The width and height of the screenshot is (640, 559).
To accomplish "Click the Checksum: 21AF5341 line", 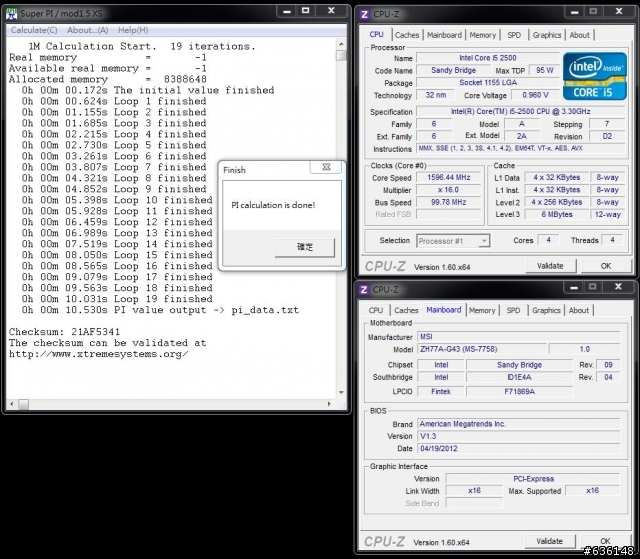I will coord(64,332).
